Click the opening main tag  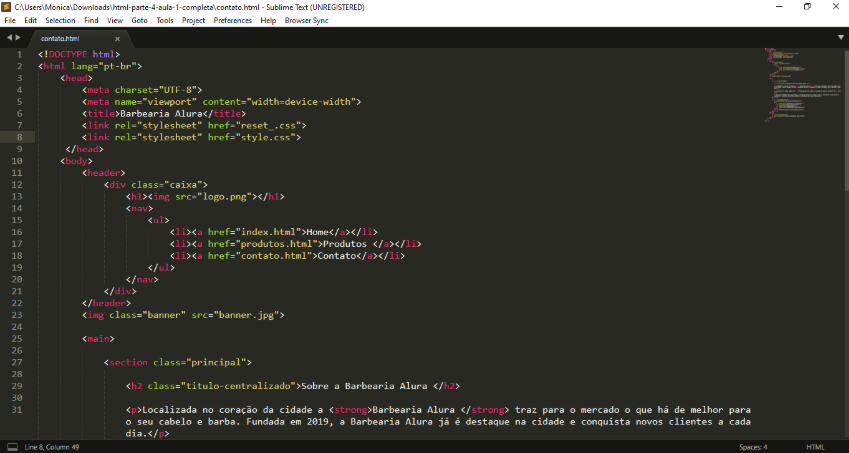click(99, 339)
